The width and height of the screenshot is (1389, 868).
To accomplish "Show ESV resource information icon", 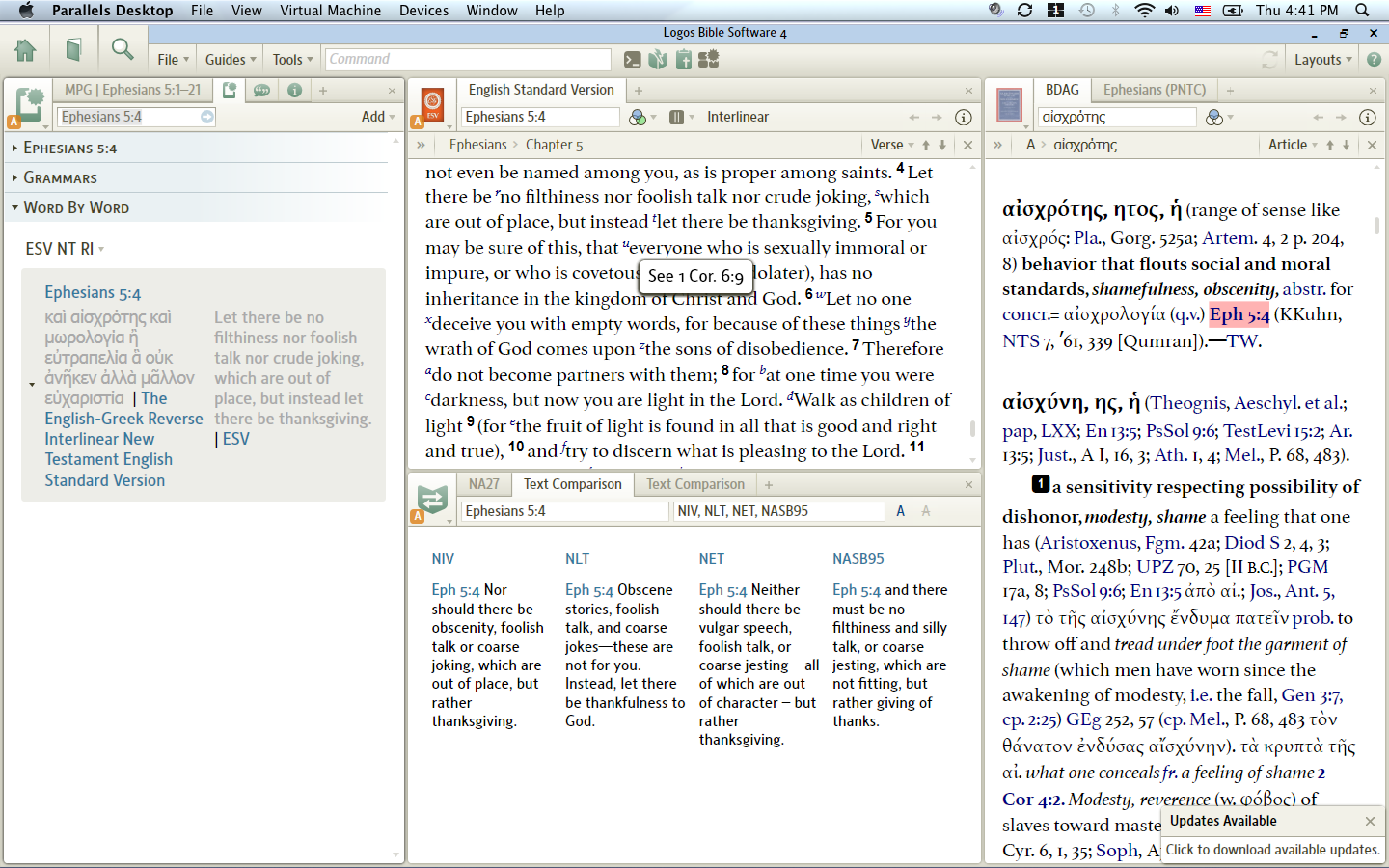I will coord(963,117).
